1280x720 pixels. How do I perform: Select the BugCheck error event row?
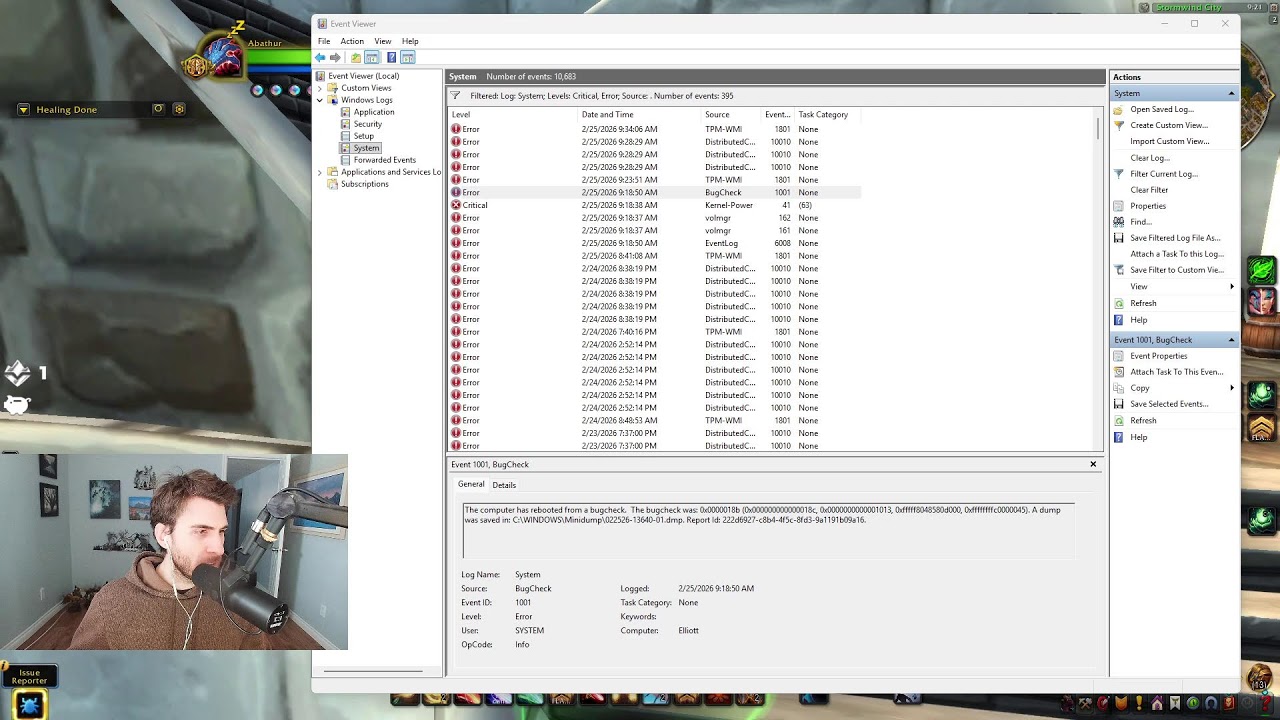655,192
